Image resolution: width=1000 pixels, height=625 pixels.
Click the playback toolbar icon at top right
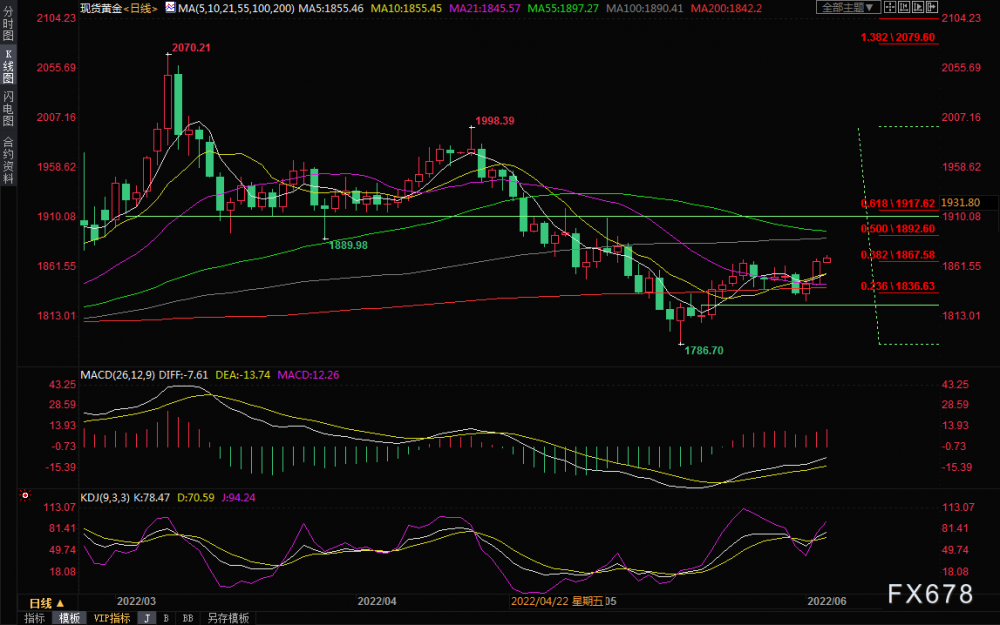[918, 7]
